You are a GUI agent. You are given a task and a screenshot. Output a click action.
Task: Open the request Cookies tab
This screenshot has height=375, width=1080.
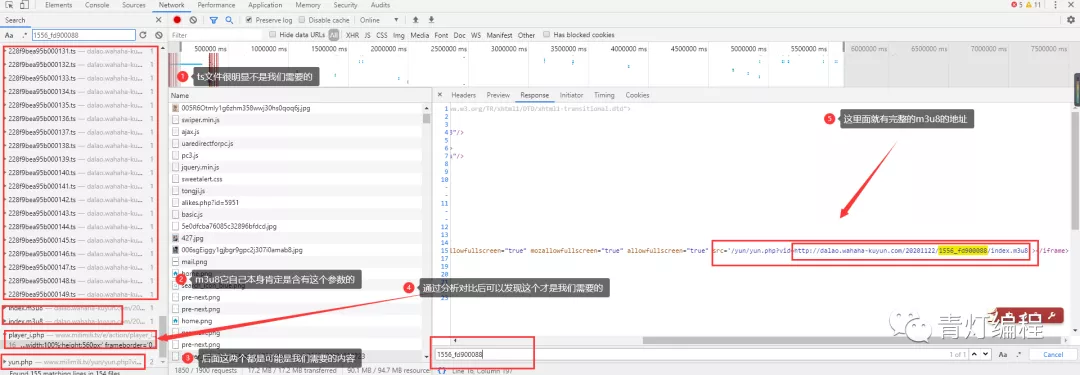tap(637, 95)
